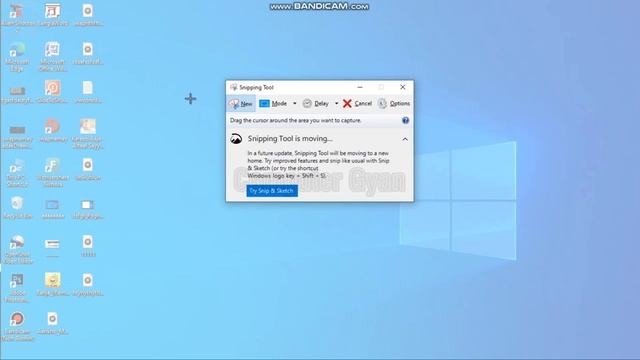640x360 pixels.
Task: Open the Mode dropdown arrow
Action: tap(295, 104)
